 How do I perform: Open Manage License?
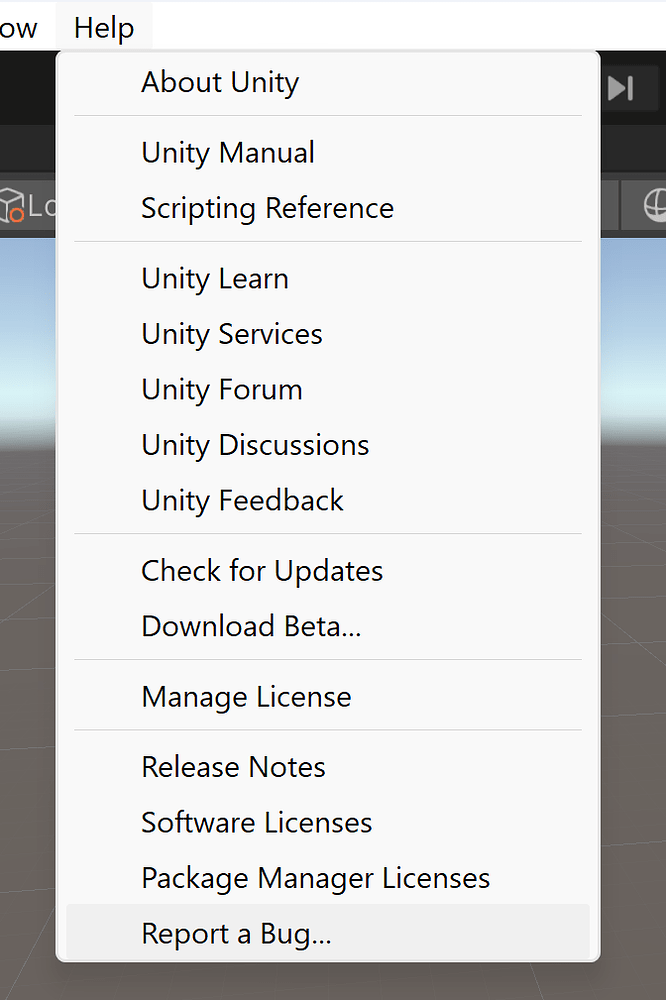(x=246, y=696)
